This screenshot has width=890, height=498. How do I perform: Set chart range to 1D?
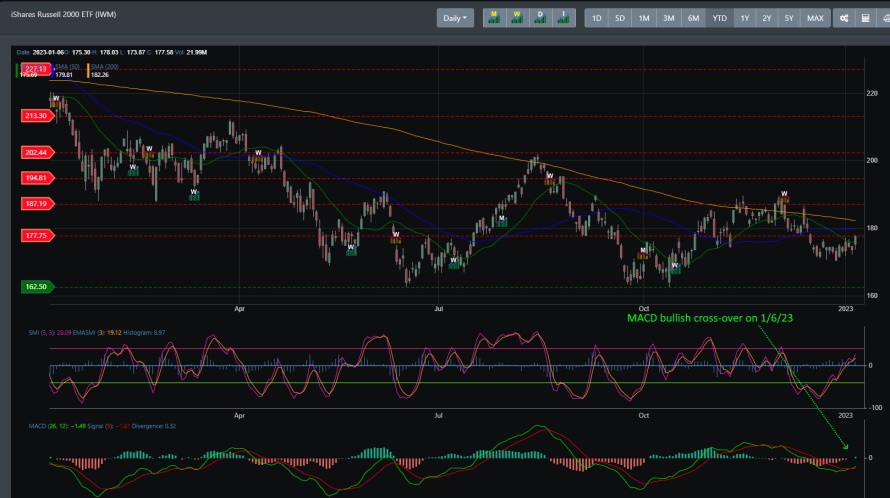(597, 18)
